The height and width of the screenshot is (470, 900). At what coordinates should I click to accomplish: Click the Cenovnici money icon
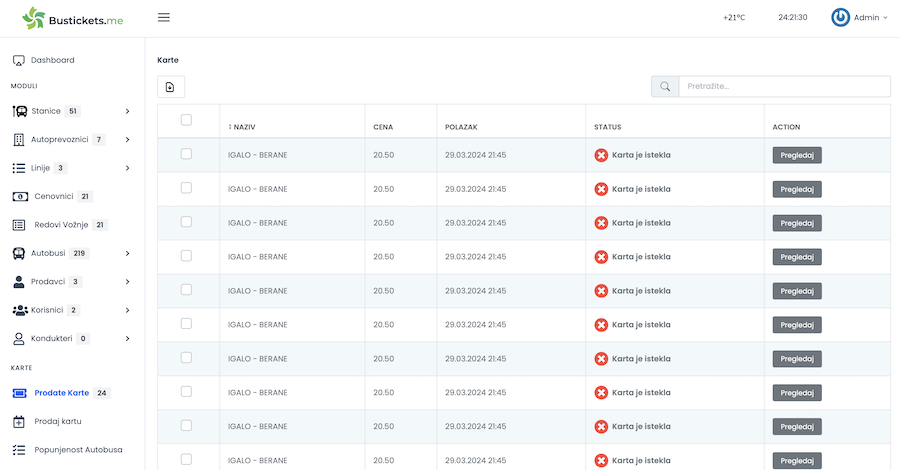point(20,196)
